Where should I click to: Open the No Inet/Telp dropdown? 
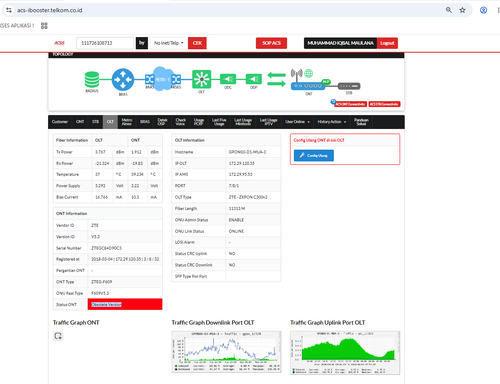click(x=169, y=43)
